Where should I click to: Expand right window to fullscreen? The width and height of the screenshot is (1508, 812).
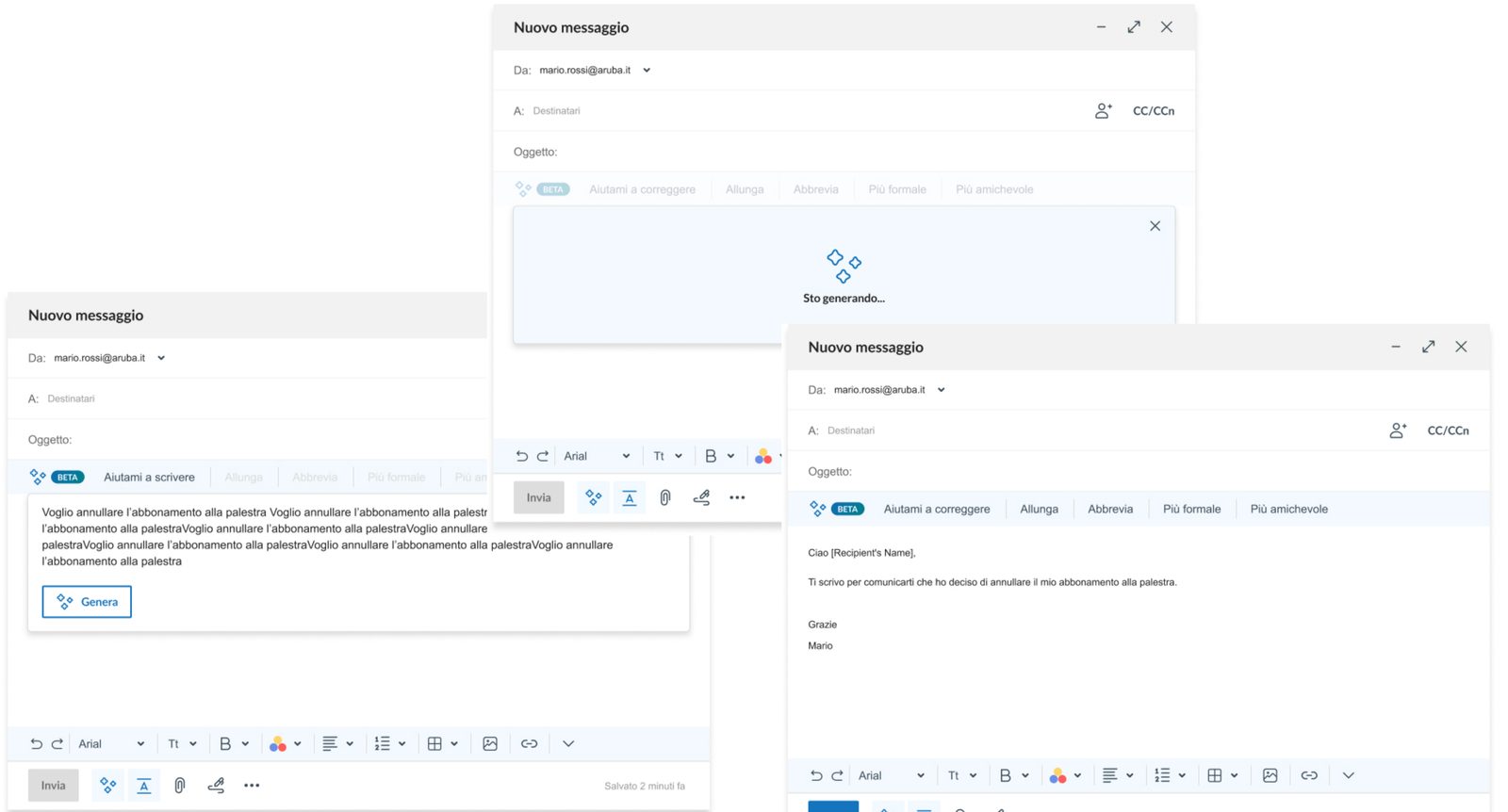pos(1429,347)
